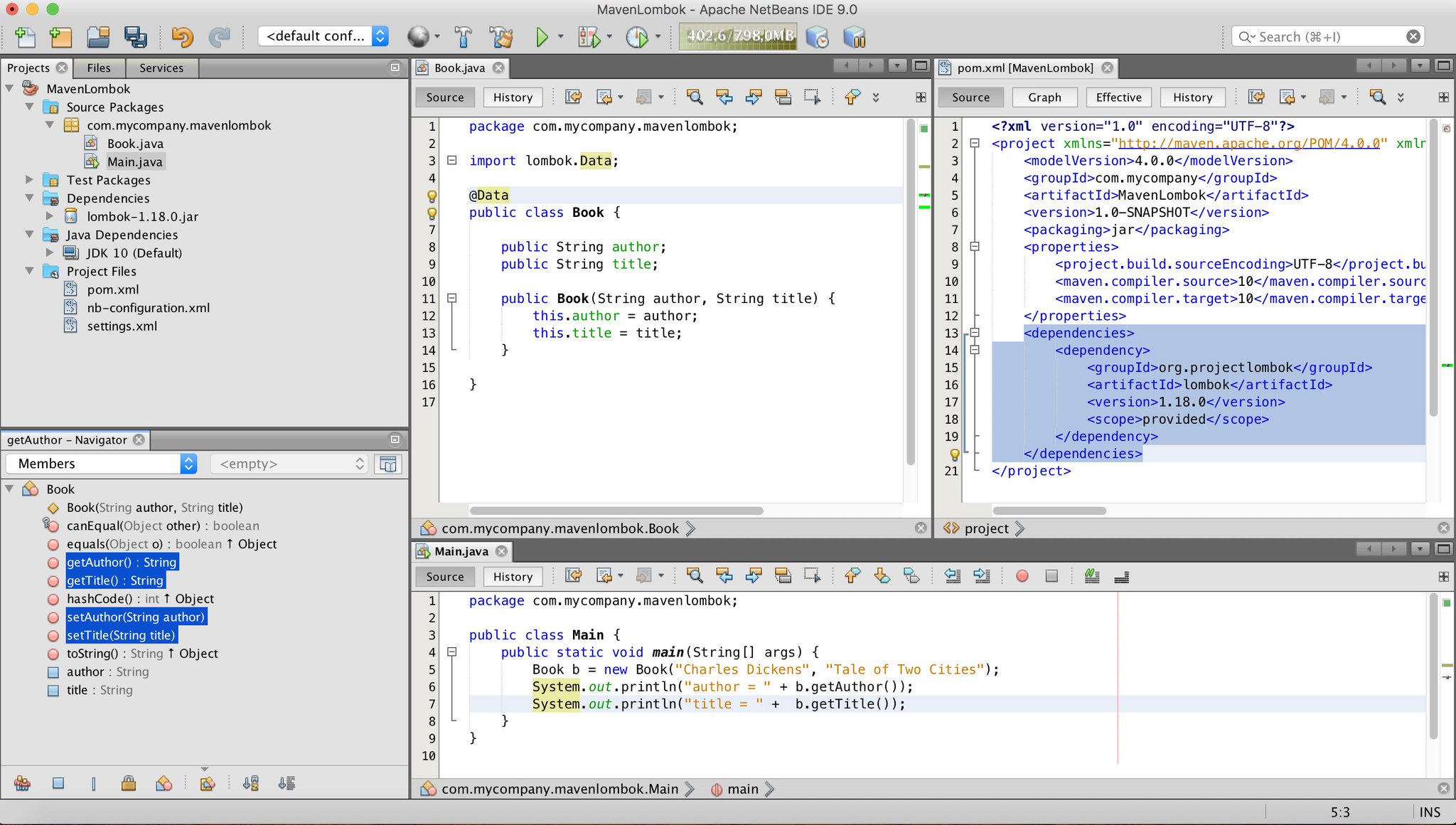1456x825 pixels.
Task: Toggle Sort by Name in Navigator
Action: pyautogui.click(x=250, y=783)
